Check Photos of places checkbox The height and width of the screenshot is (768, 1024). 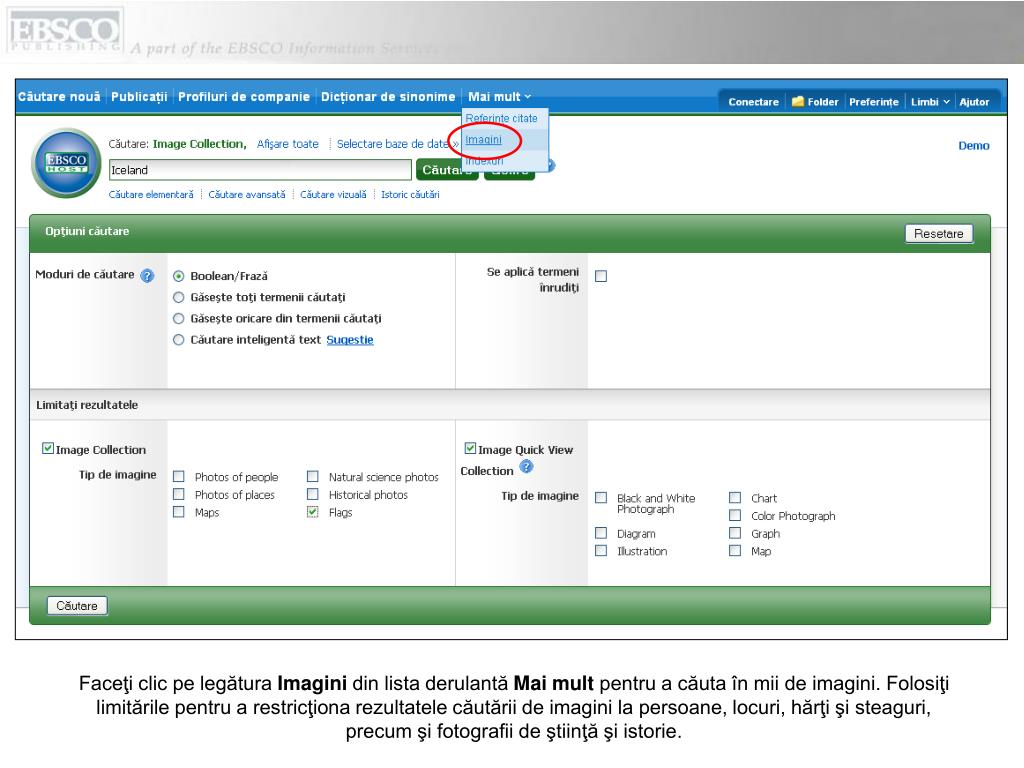[178, 494]
